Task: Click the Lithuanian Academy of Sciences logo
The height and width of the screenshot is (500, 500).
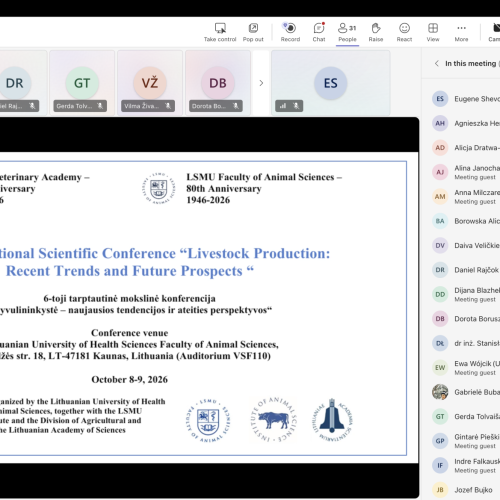Action: 332,419
